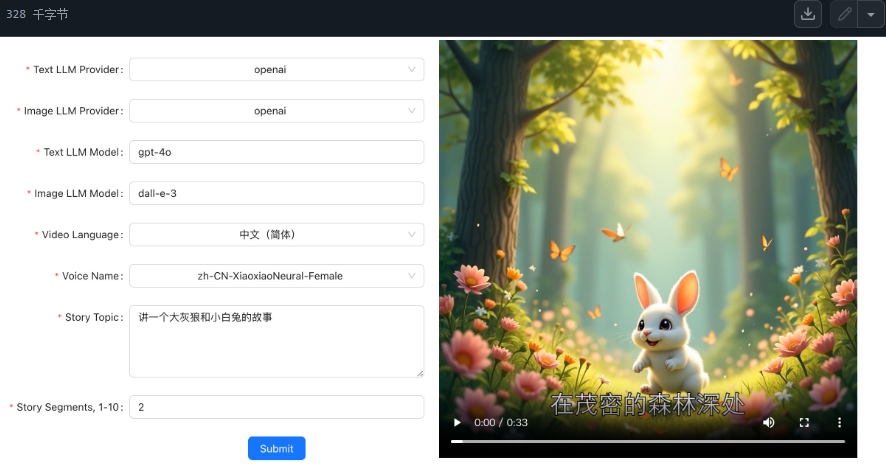Screen dimensions: 886x473
Task: Click the pencil edit icon
Action: coord(844,14)
